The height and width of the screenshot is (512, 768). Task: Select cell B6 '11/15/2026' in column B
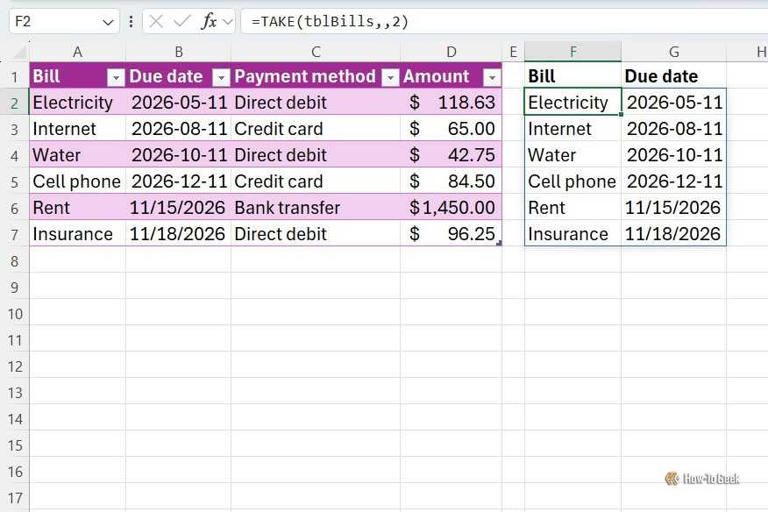tap(178, 208)
